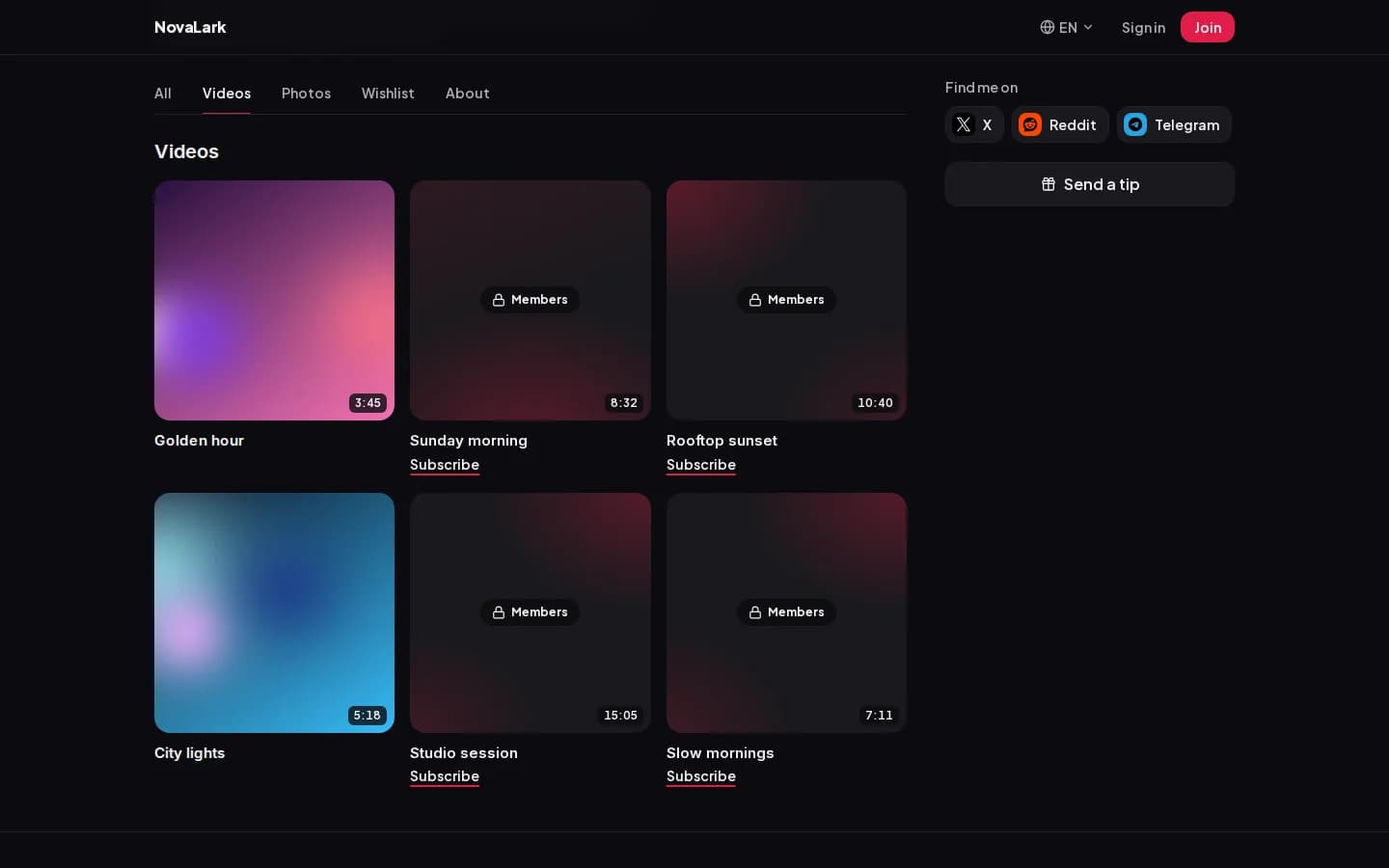Click Subscribe under Rooftop sunset

click(x=701, y=465)
